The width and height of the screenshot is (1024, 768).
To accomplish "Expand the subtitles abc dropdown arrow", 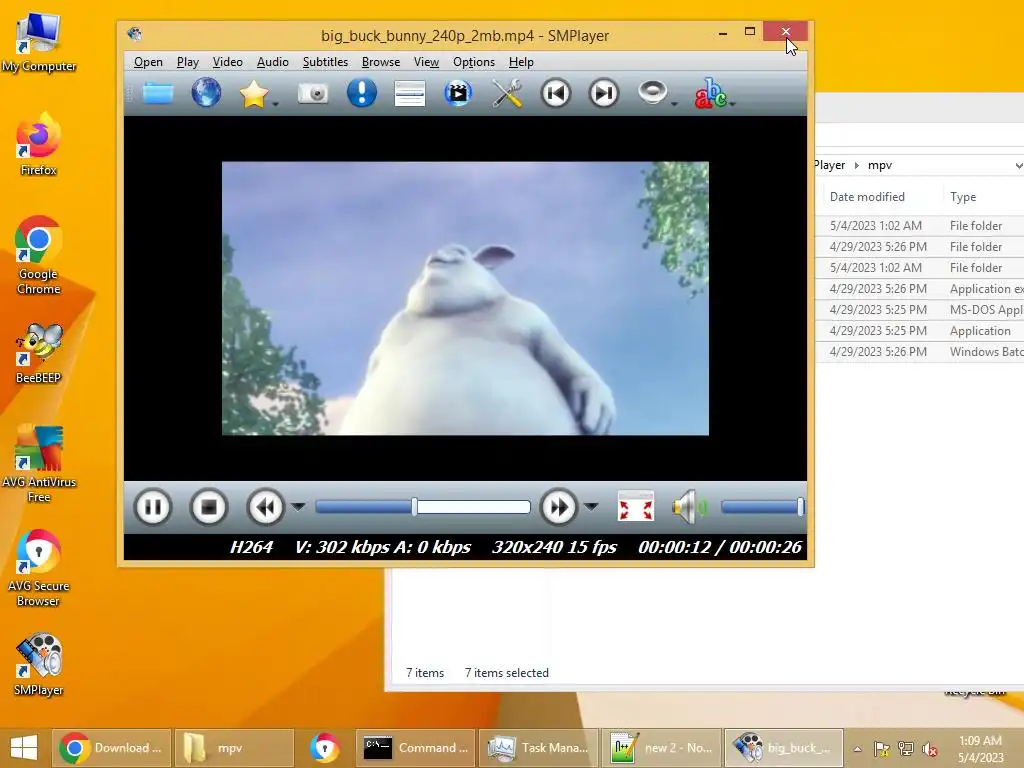I will pos(732,103).
